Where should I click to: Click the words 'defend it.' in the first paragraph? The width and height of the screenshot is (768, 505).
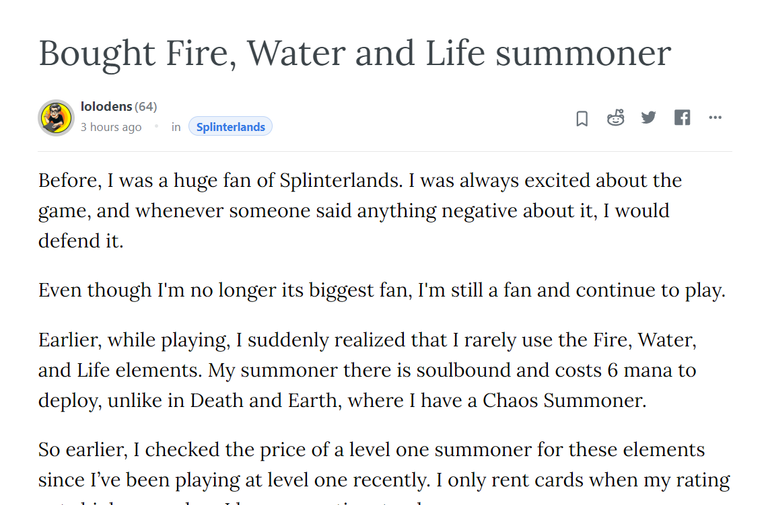point(81,241)
